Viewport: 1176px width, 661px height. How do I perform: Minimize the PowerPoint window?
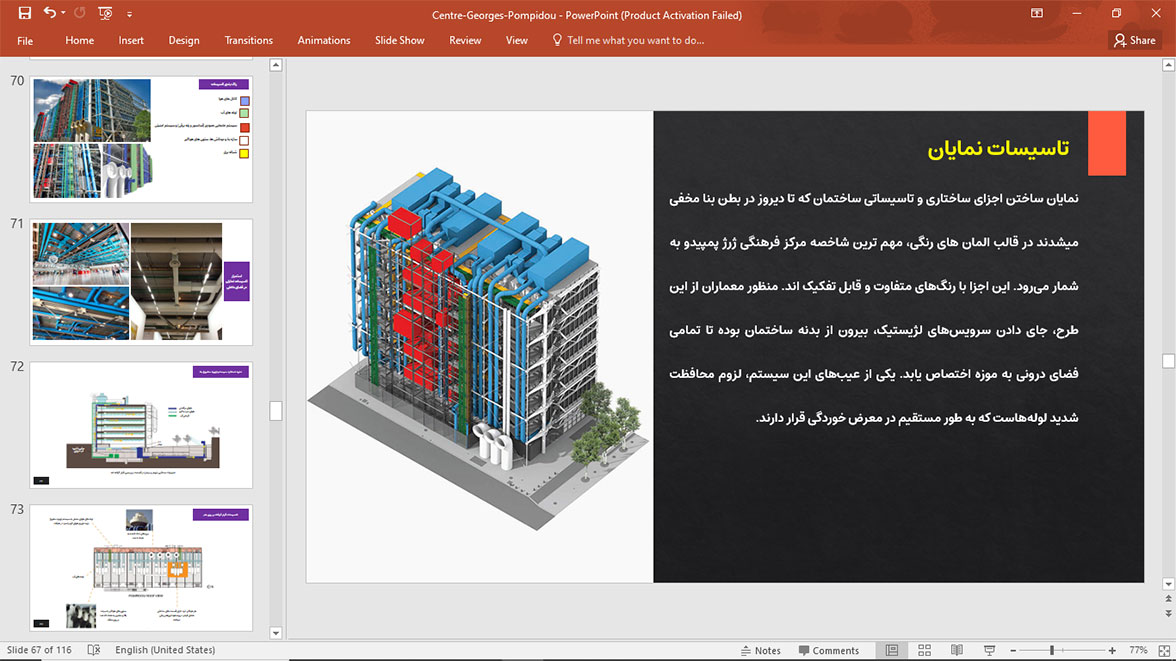pyautogui.click(x=1077, y=14)
